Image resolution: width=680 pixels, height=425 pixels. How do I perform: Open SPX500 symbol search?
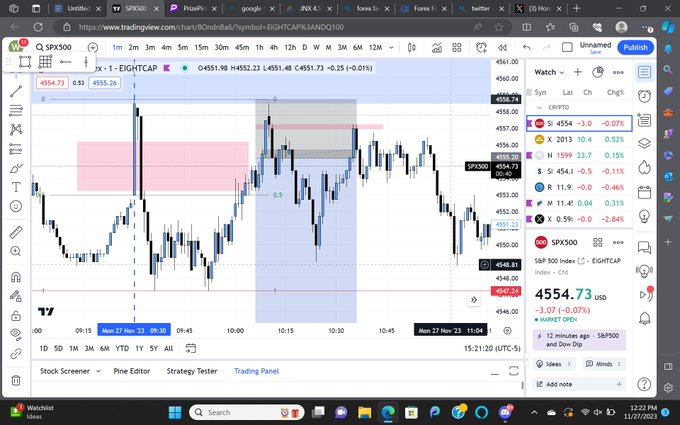54,47
